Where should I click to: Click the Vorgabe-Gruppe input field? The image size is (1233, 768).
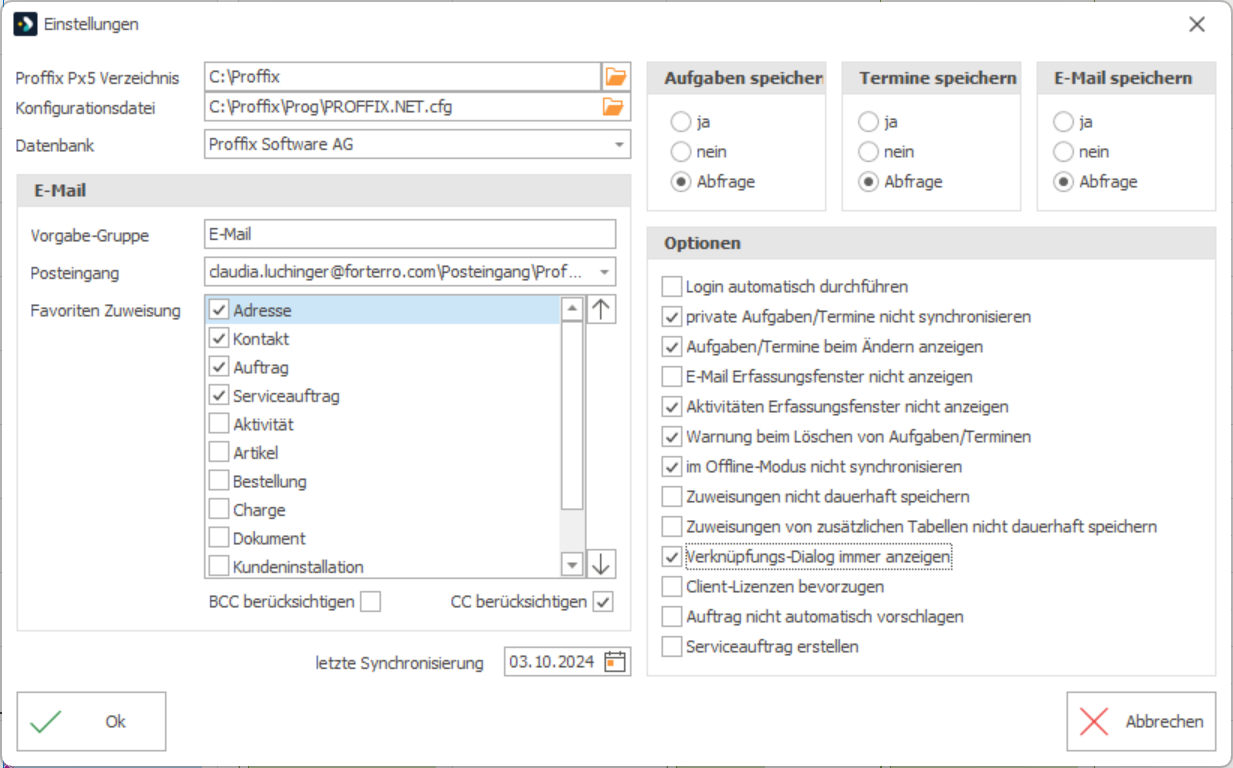[410, 235]
